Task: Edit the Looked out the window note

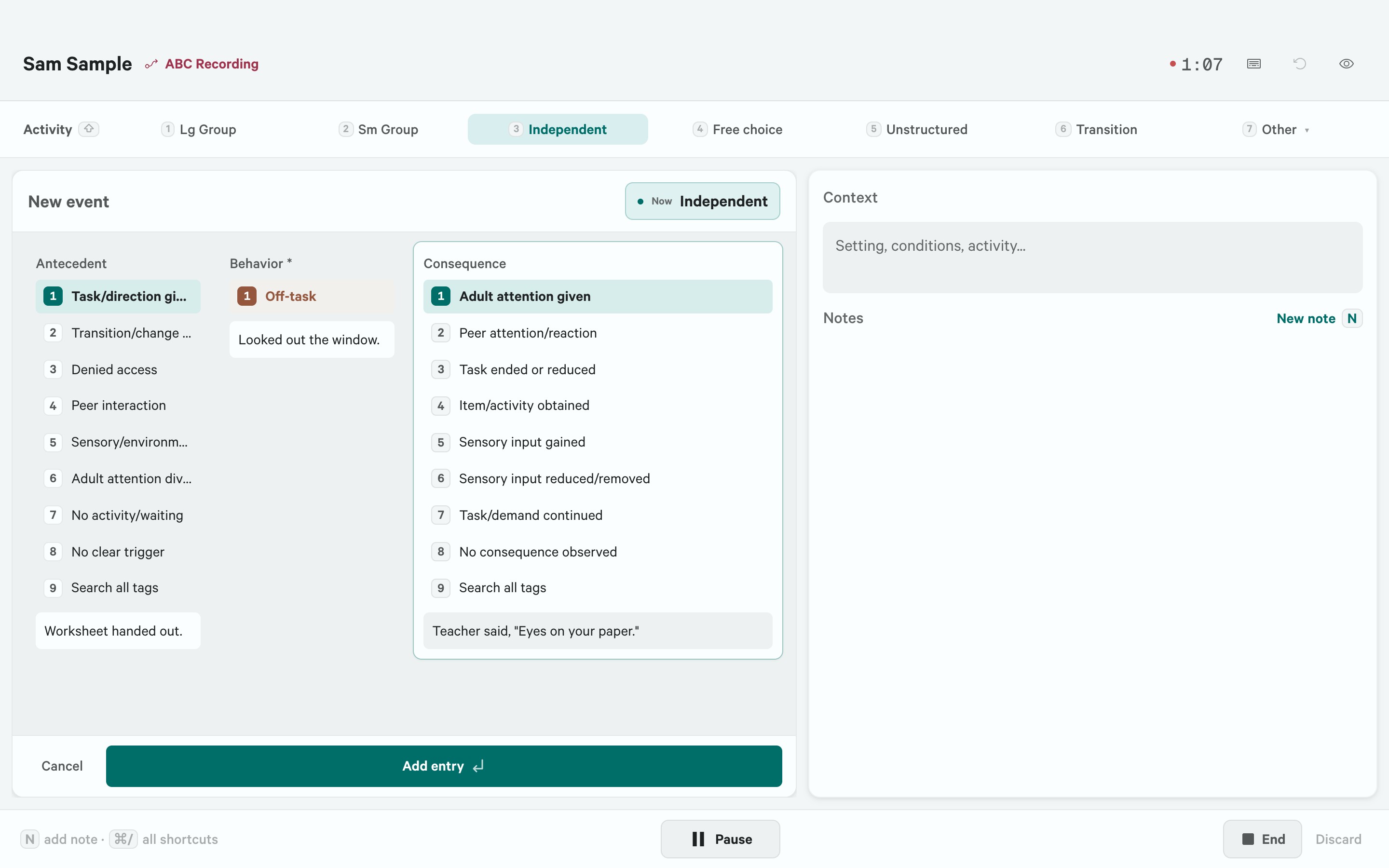Action: (x=312, y=339)
